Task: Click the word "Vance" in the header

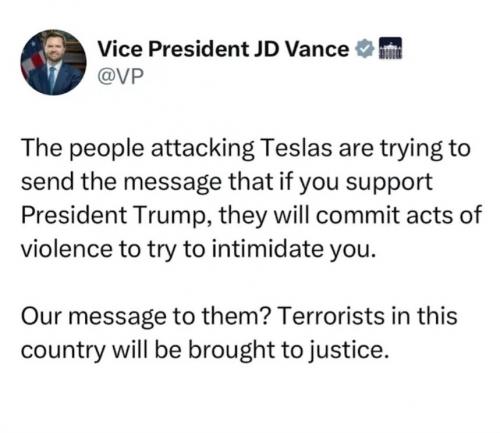Action: tap(318, 49)
